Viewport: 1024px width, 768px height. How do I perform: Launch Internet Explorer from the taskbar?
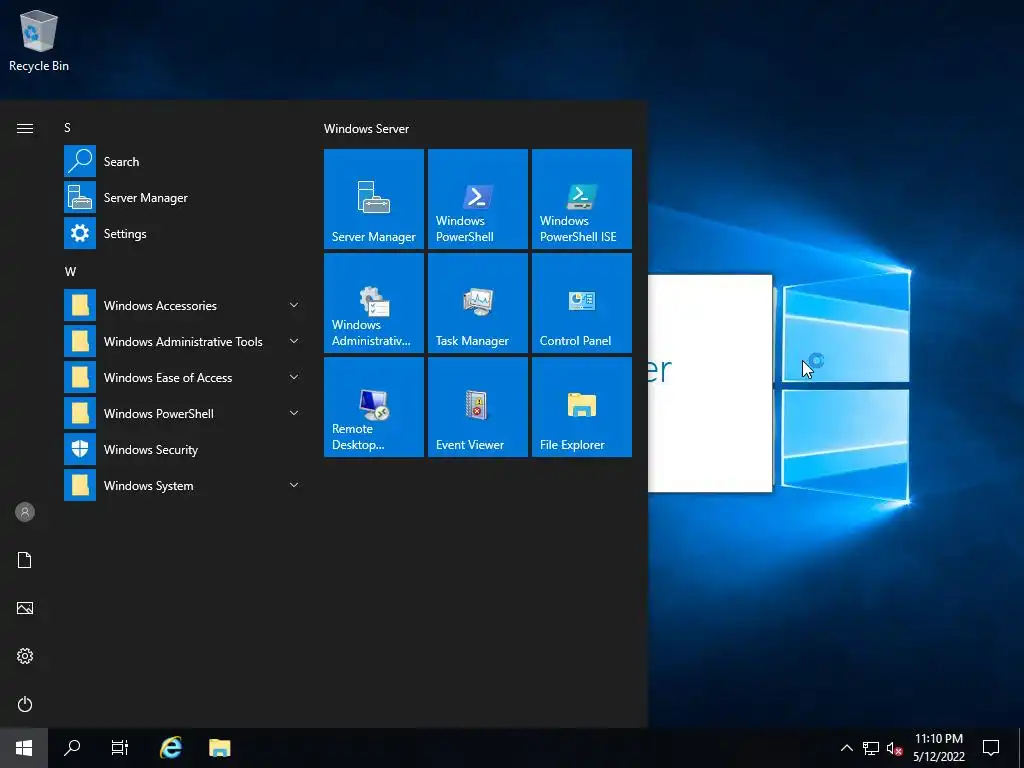coord(171,748)
